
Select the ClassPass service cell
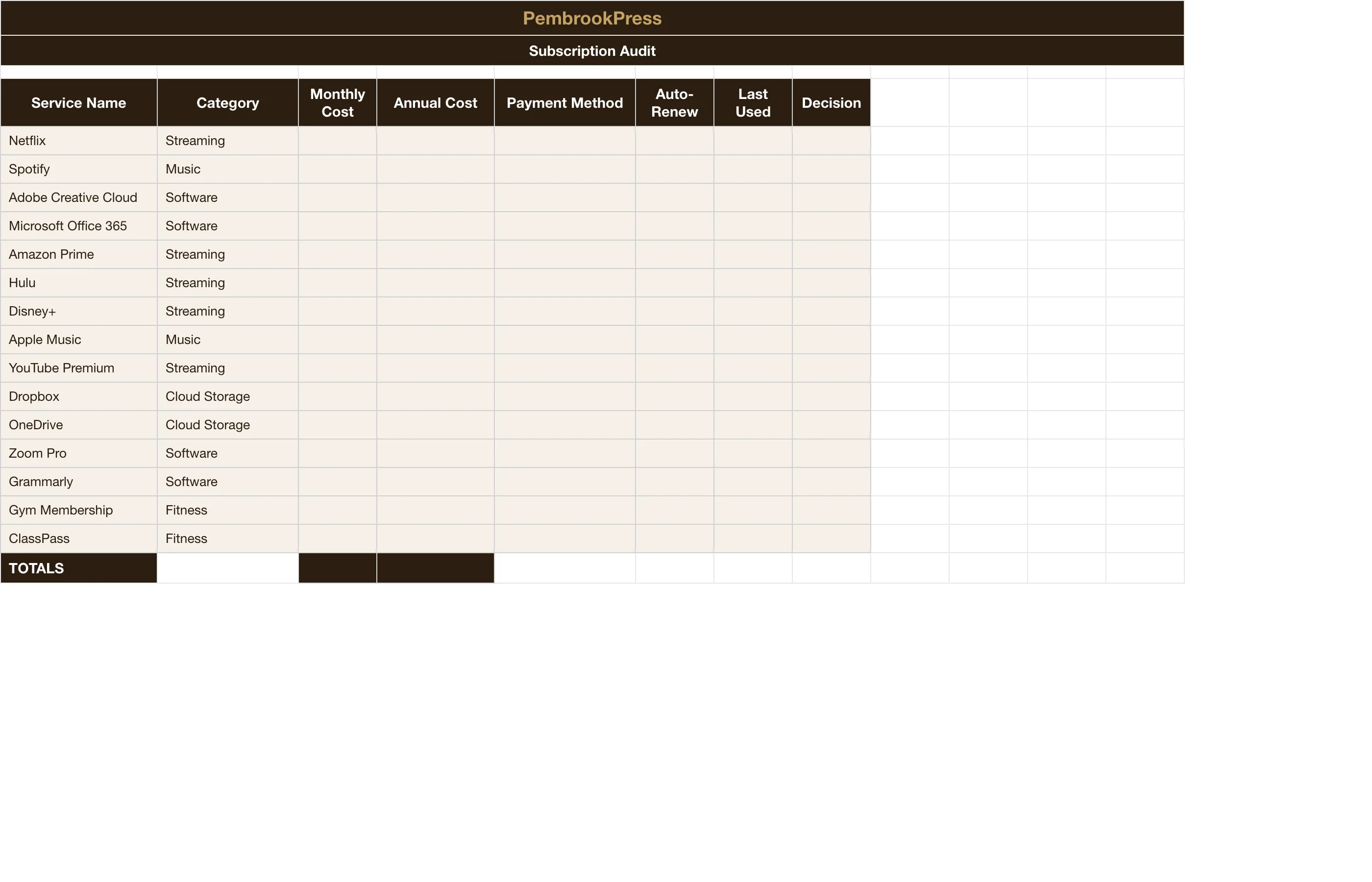(x=79, y=539)
